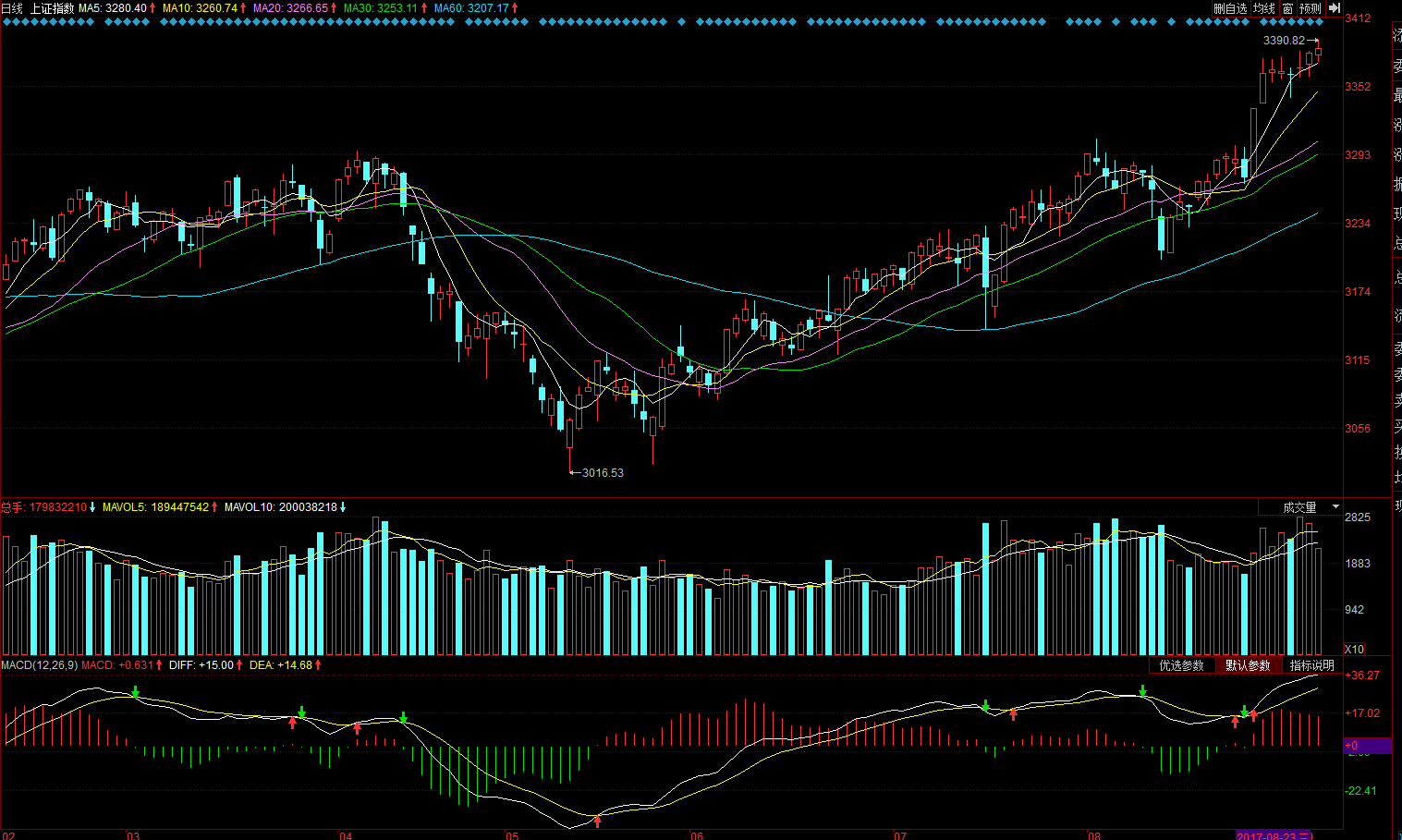Viewport: 1402px width, 840px height.
Task: Click 删自选 to remove from watchlist
Action: pos(1230,8)
